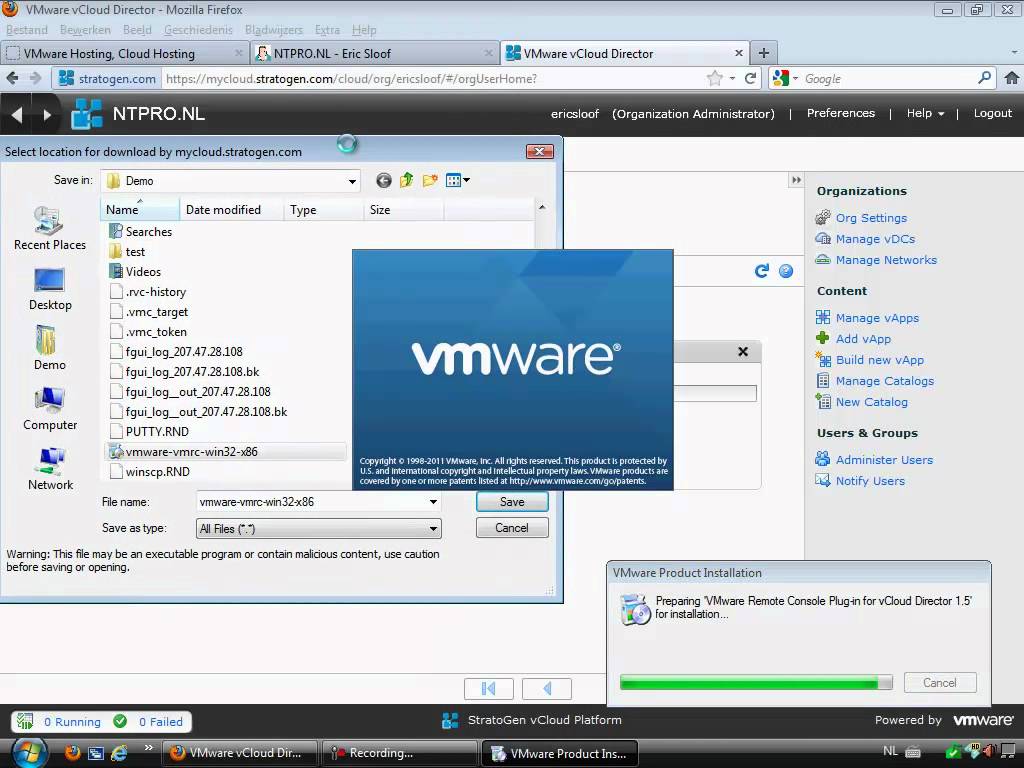Viewport: 1024px width, 768px height.
Task: Click the Firefox home icon
Action: [1011, 78]
